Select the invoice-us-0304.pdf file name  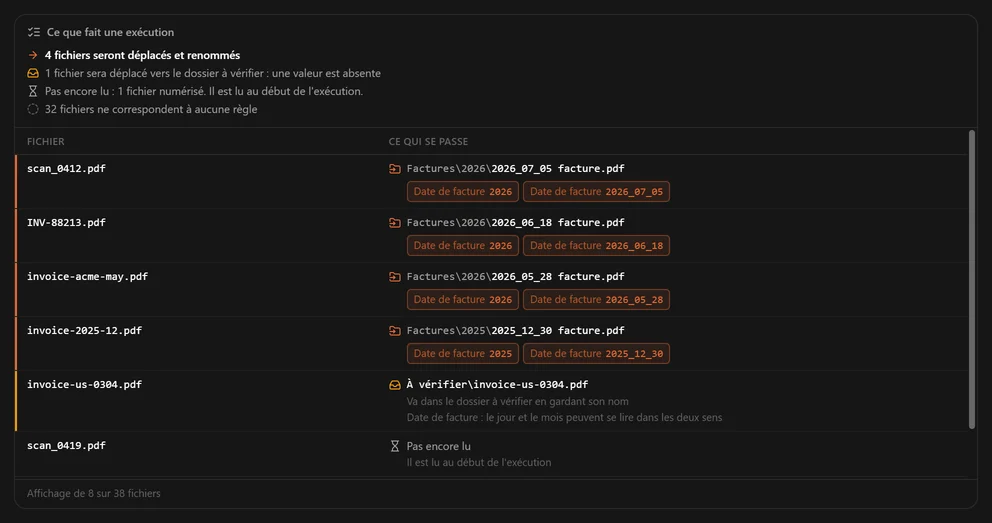tap(84, 385)
